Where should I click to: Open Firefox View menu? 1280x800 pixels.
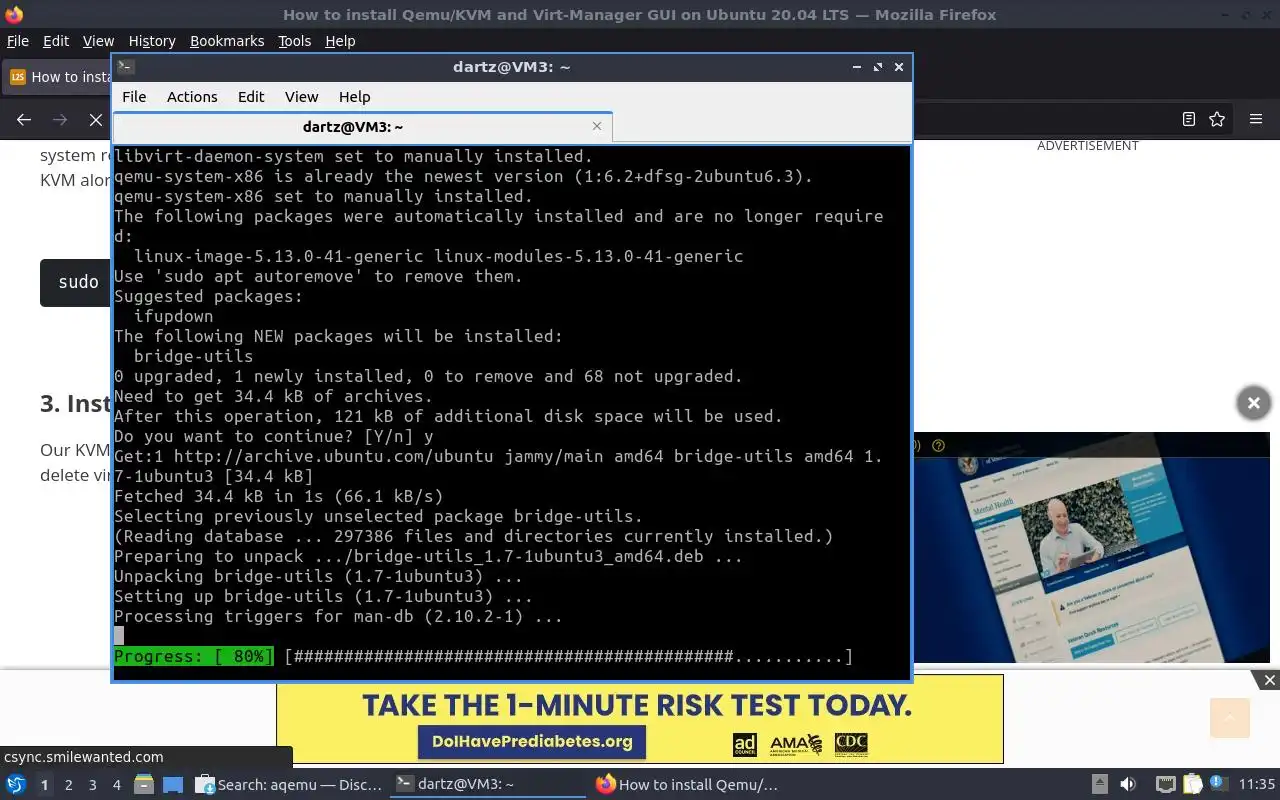[98, 41]
